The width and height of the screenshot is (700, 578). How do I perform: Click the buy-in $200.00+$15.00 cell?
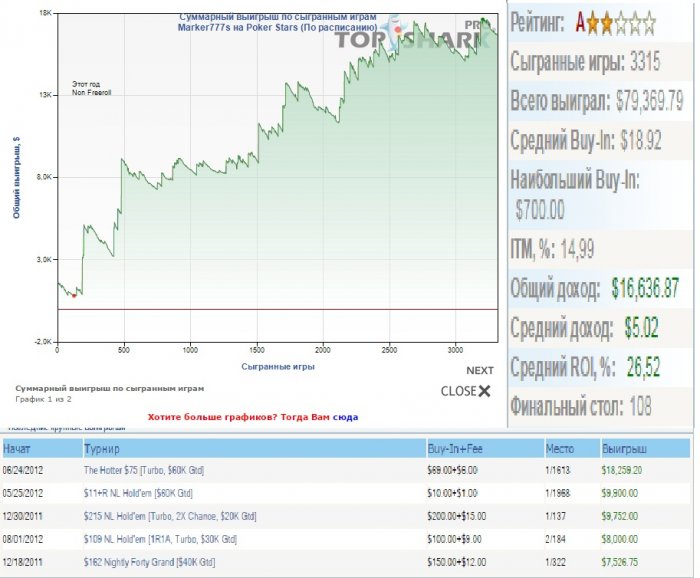click(456, 516)
